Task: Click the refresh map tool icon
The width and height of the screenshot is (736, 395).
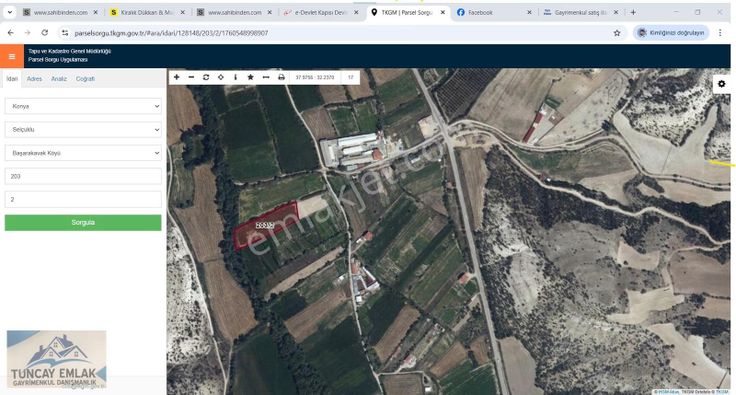Action: pos(206,77)
